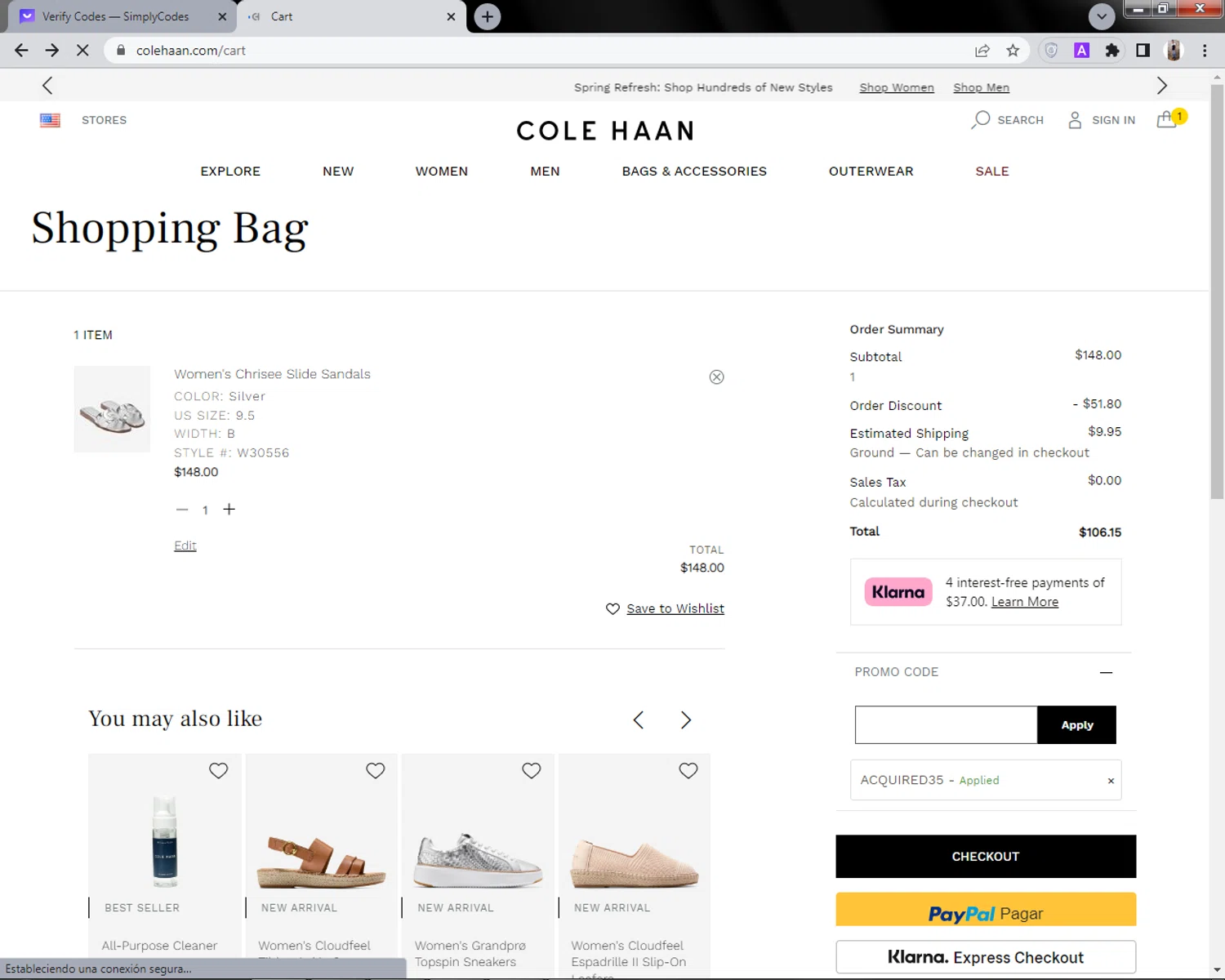This screenshot has height=980, width=1225.
Task: Open the SALE menu
Action: tap(992, 171)
